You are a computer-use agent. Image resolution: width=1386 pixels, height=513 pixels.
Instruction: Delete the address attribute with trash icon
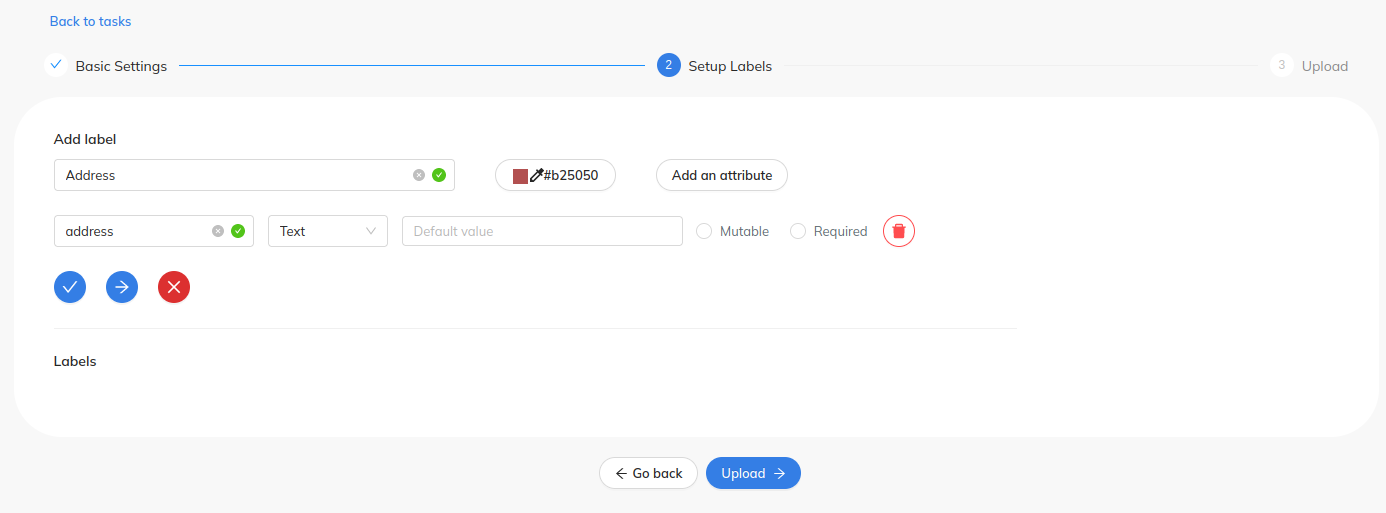tap(899, 231)
